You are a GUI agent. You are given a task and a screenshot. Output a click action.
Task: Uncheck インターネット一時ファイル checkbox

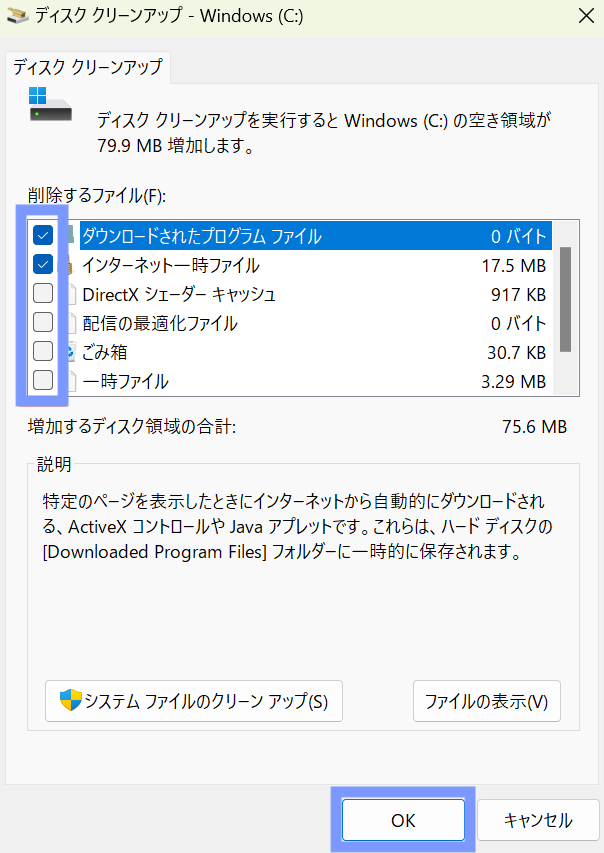[x=43, y=264]
